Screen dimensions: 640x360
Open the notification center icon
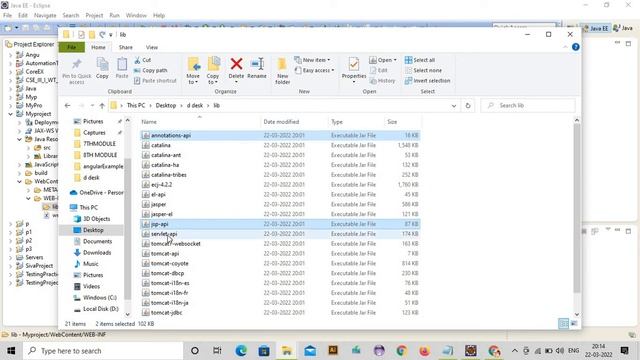[x=624, y=351]
